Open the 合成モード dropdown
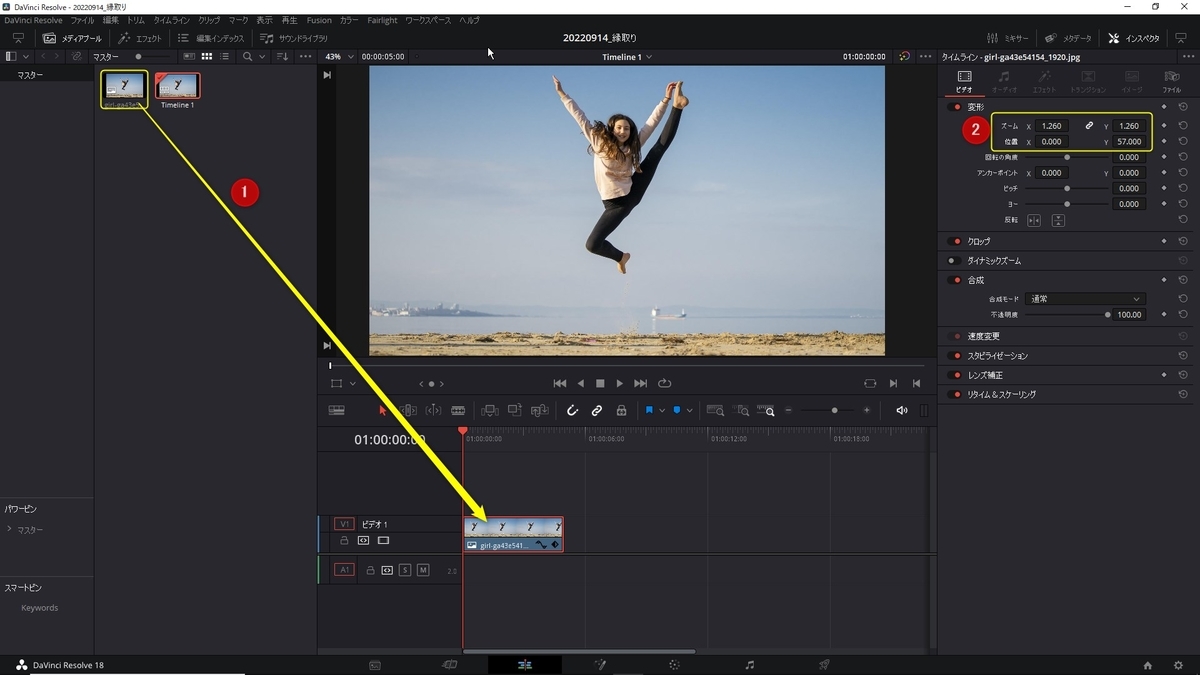Image resolution: width=1200 pixels, height=675 pixels. tap(1085, 299)
